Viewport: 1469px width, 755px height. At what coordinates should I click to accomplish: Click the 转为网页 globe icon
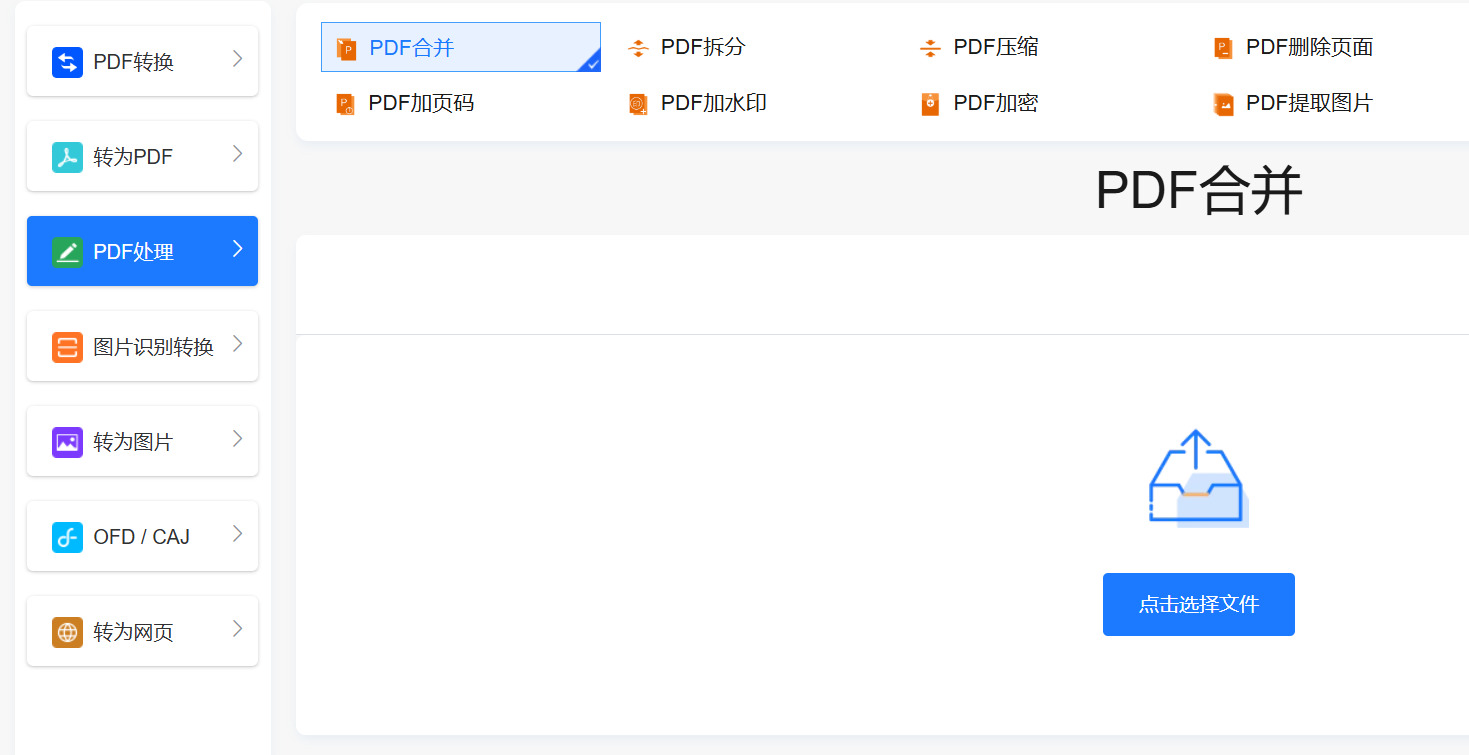(x=67, y=632)
